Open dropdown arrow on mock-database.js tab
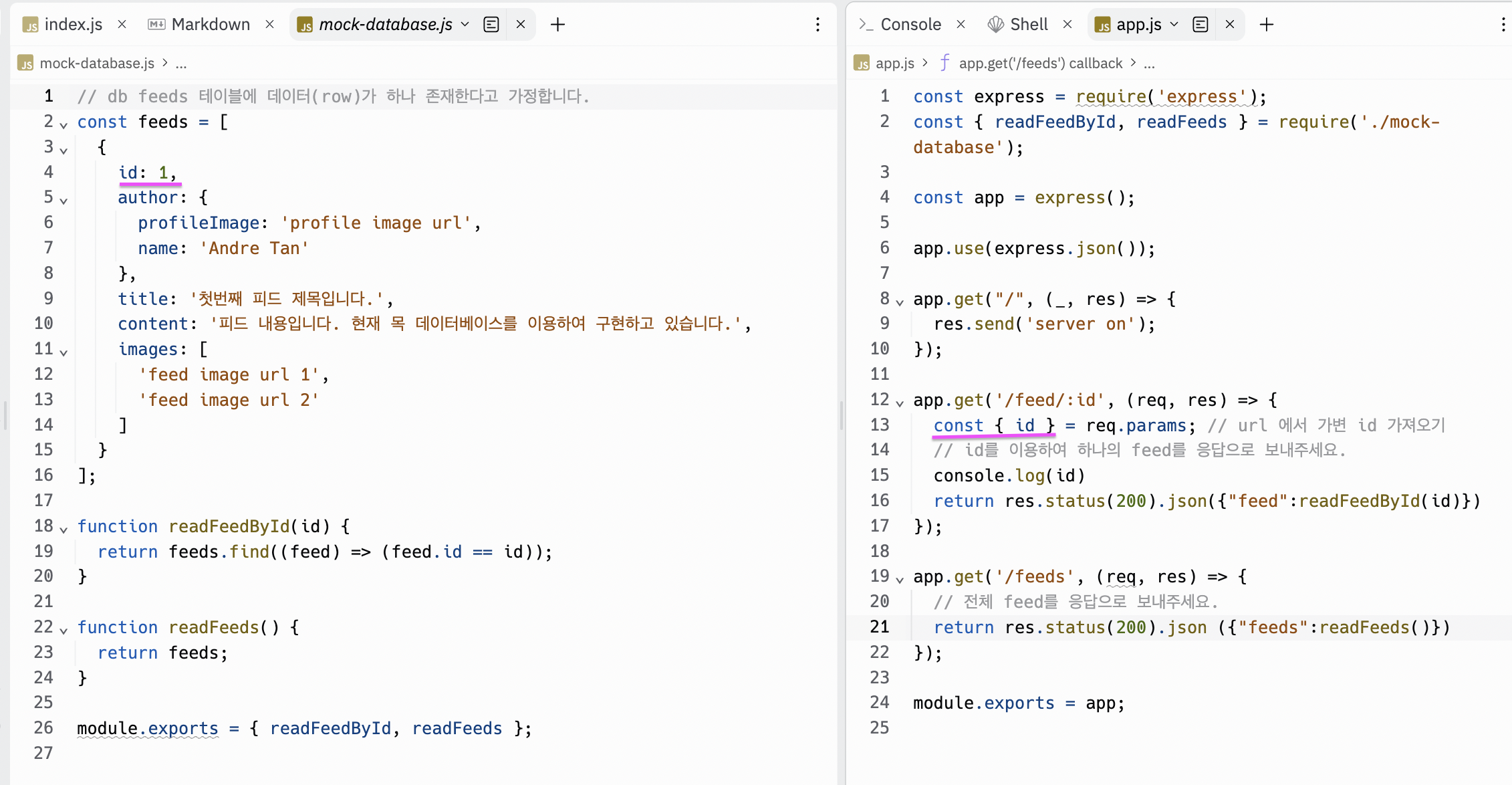This screenshot has width=1512, height=785. 465,25
